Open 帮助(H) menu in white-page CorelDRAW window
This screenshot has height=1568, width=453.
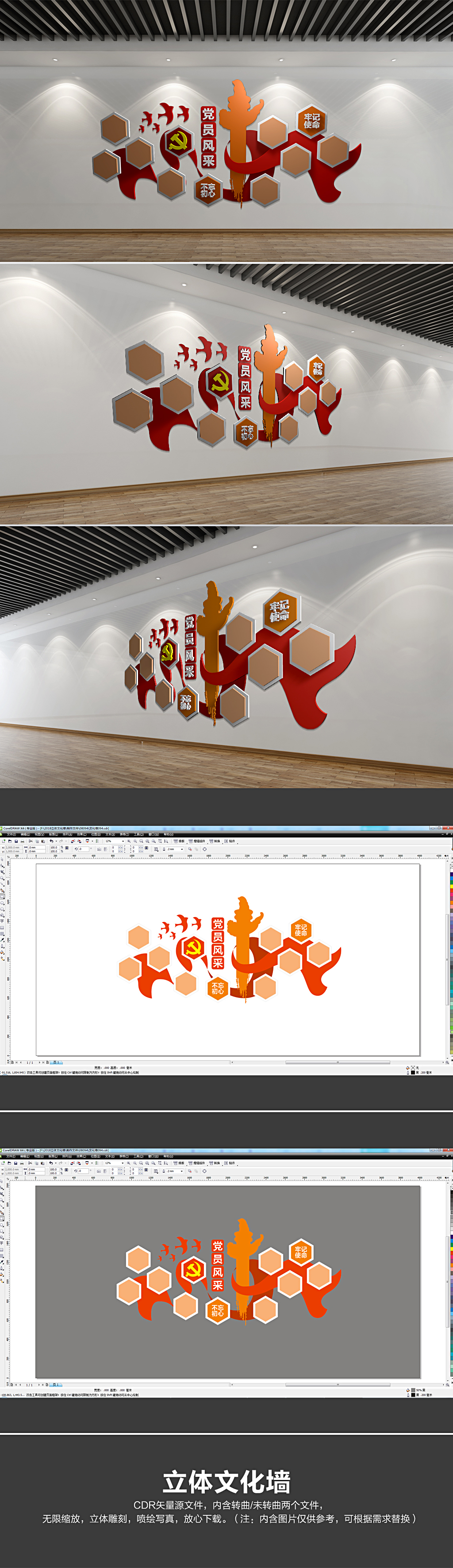(169, 834)
